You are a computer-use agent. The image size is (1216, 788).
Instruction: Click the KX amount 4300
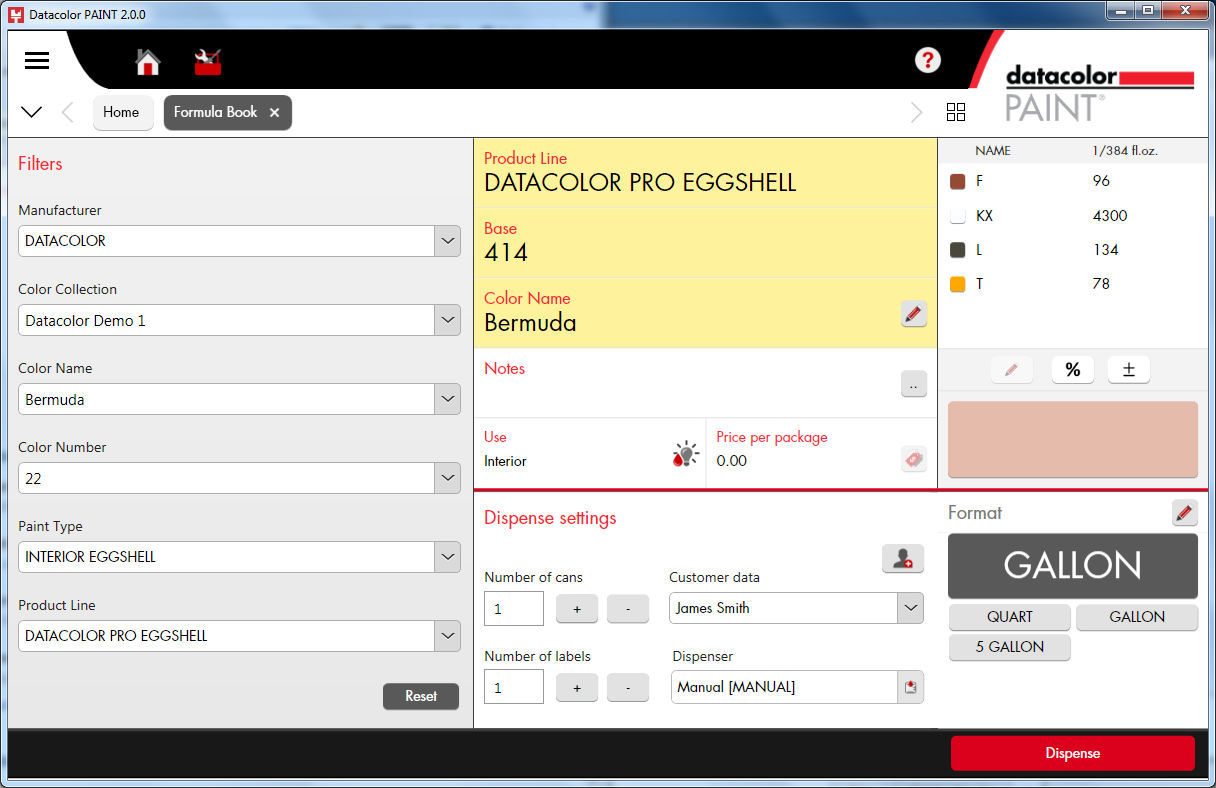click(x=1110, y=216)
